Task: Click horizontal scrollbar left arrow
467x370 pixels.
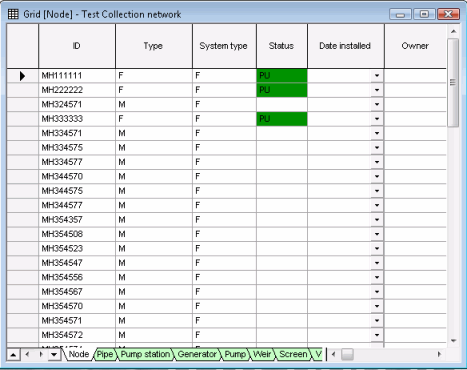Action: pyautogui.click(x=334, y=354)
